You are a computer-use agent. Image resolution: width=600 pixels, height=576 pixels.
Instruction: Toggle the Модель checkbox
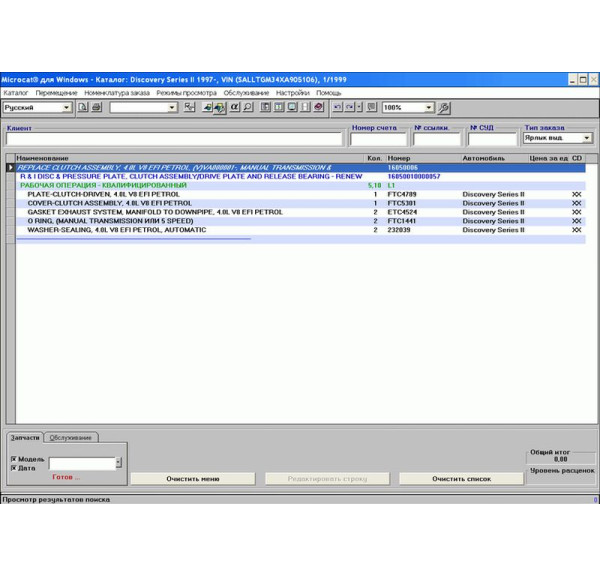(13, 459)
